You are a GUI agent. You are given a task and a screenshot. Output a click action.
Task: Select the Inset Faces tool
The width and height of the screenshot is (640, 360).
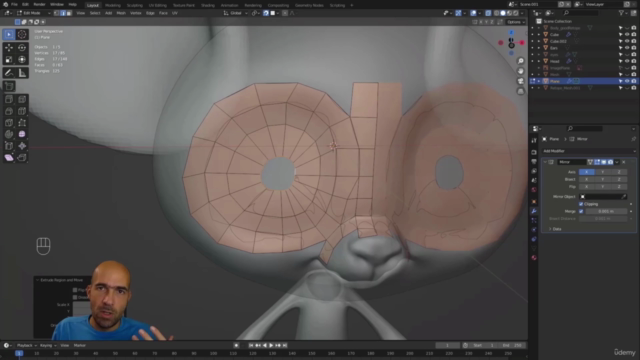(22, 99)
